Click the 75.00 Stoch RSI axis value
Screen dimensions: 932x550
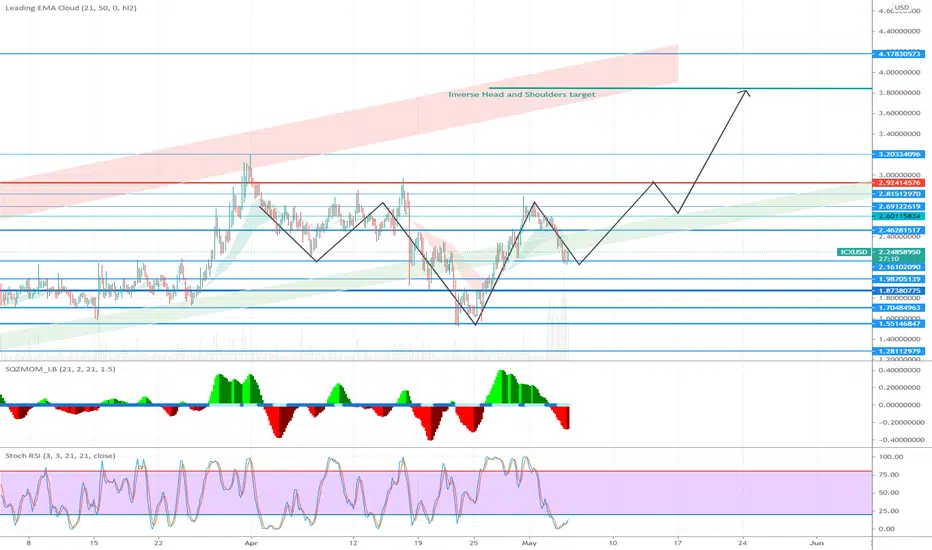point(890,475)
